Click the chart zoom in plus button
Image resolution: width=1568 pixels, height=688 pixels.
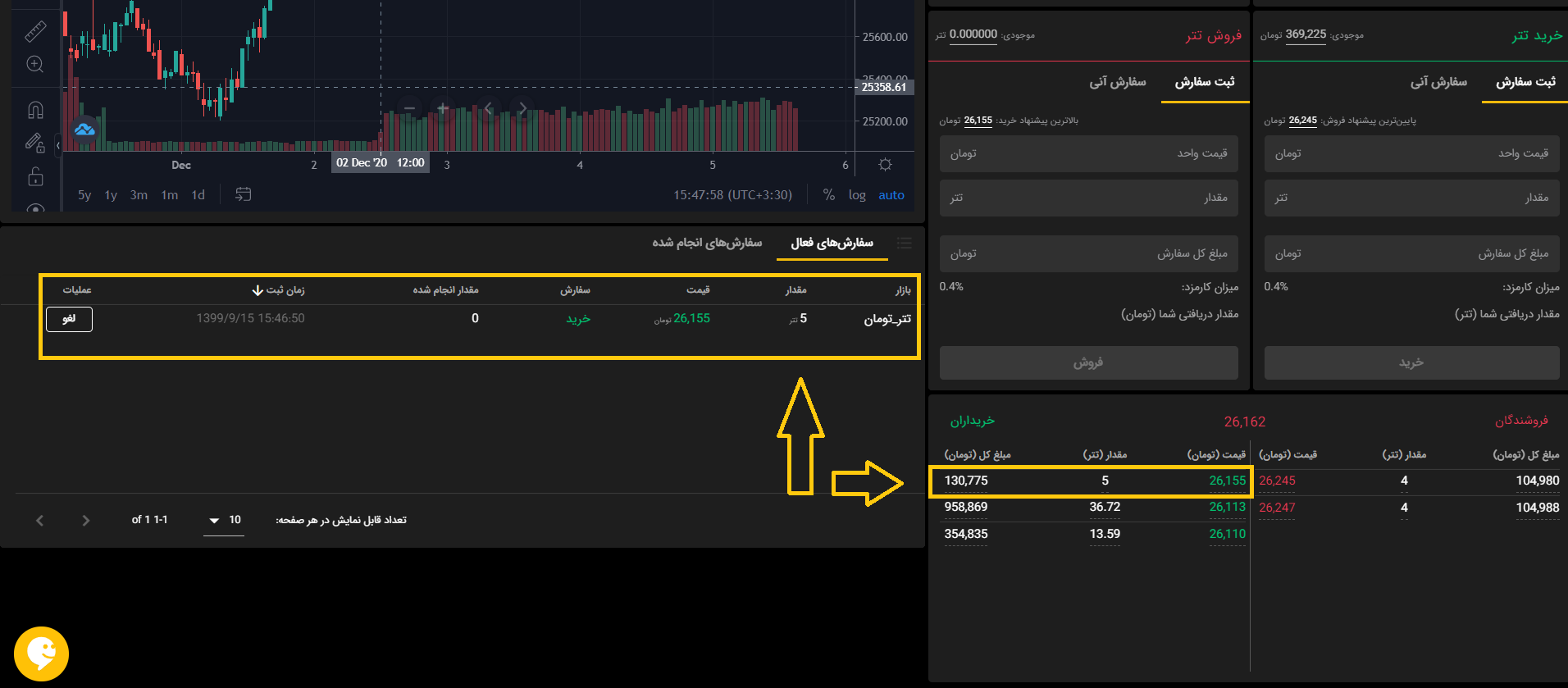pyautogui.click(x=443, y=108)
